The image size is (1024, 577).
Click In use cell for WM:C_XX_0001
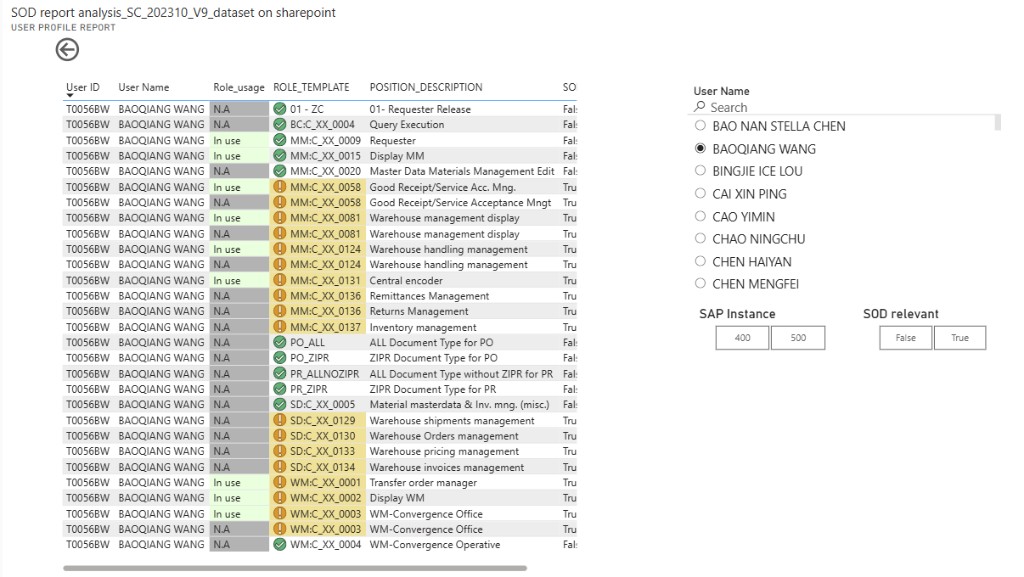tap(239, 482)
